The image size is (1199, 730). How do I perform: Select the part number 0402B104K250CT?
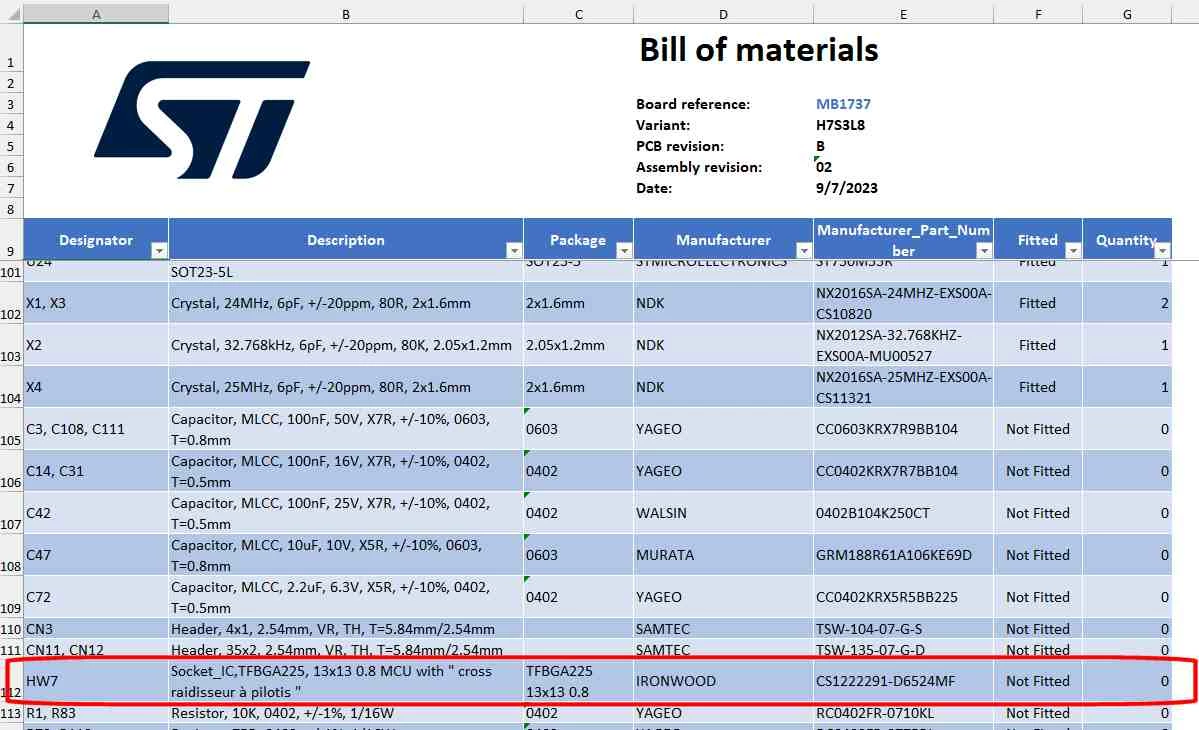click(x=903, y=514)
